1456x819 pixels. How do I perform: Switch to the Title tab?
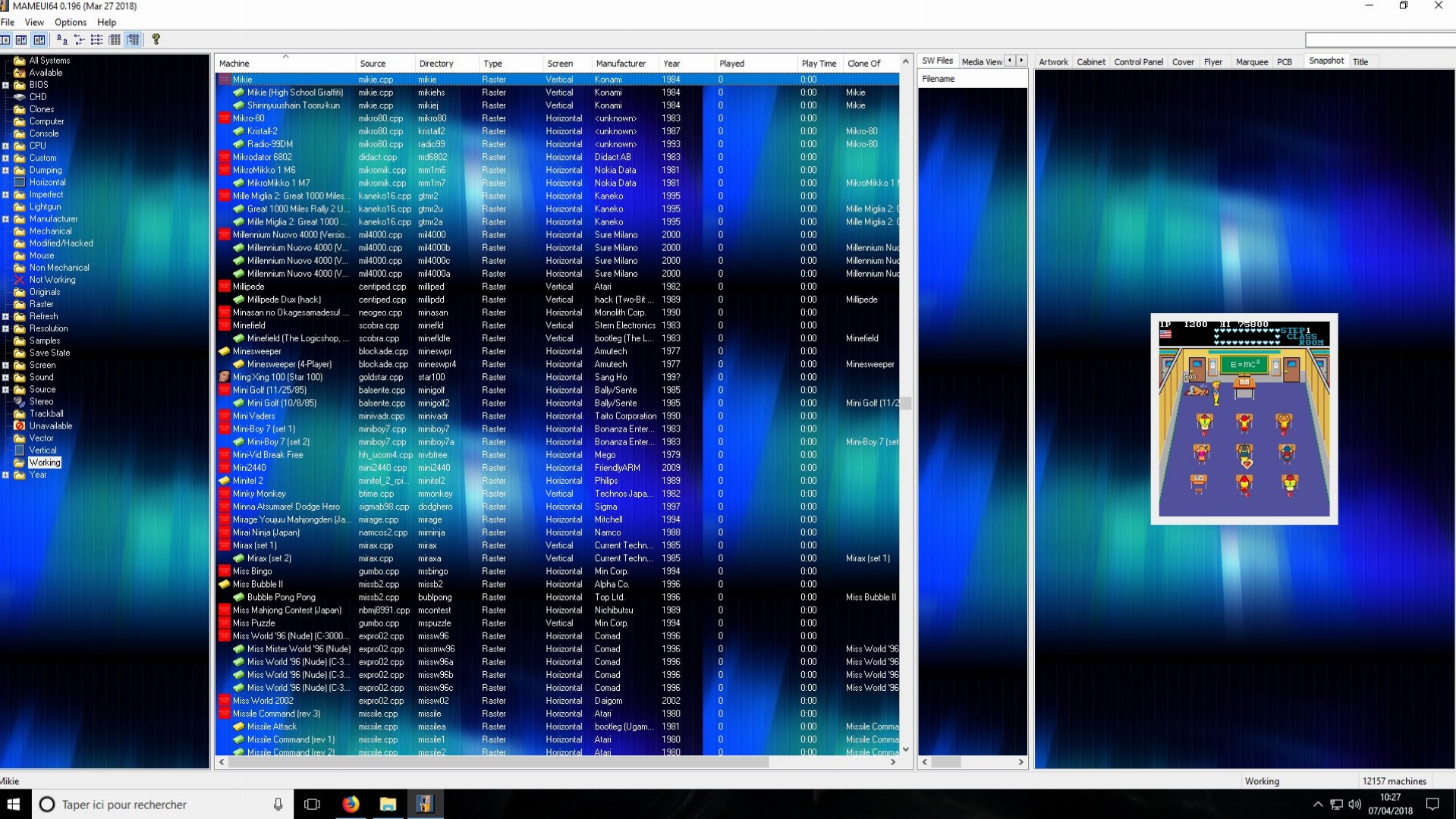[x=1360, y=61]
